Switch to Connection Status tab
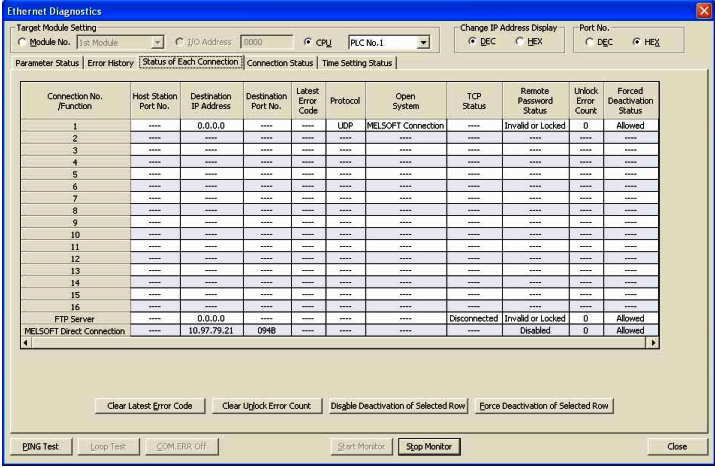 coord(281,63)
